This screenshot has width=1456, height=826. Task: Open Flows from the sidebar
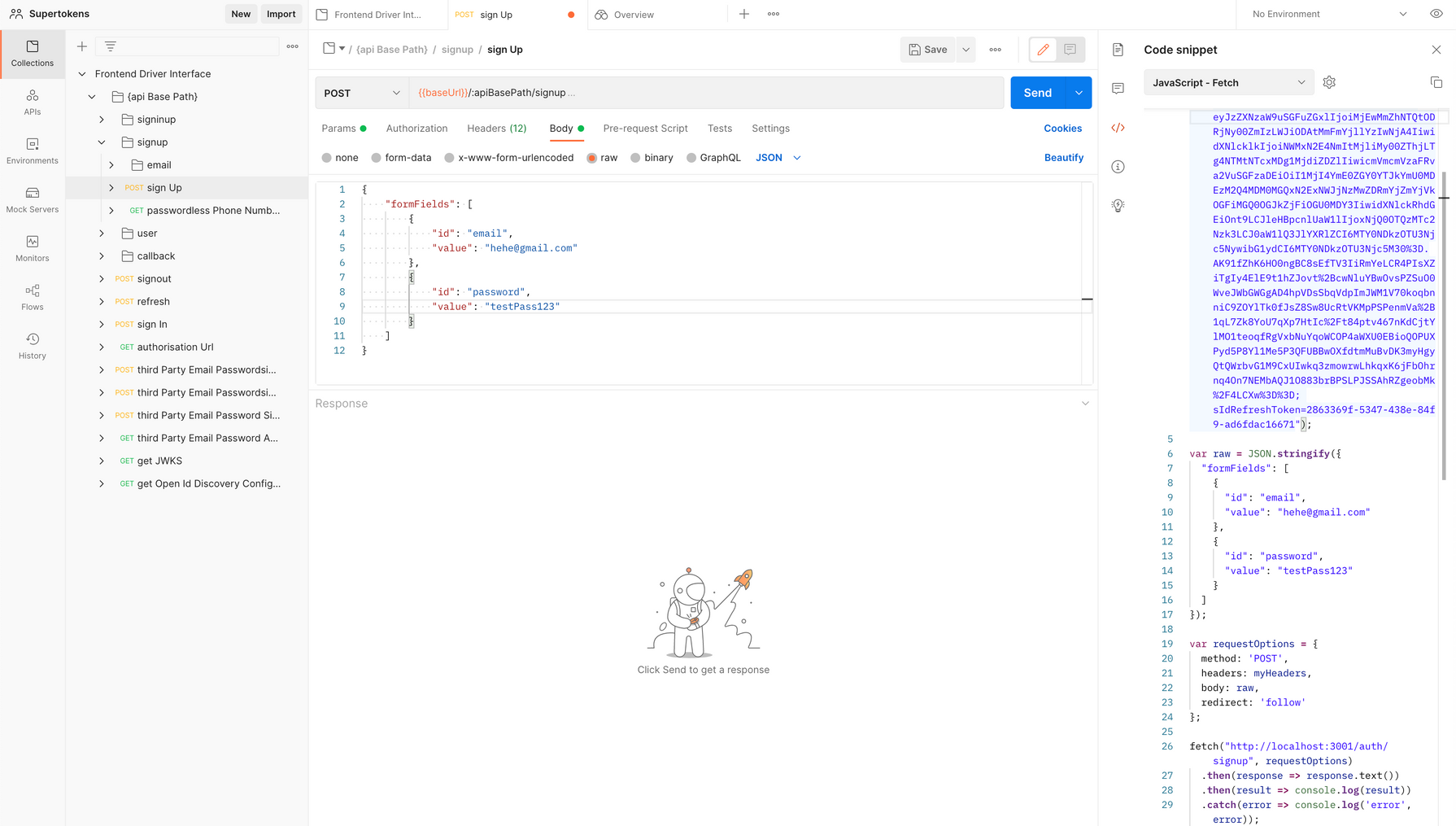(x=33, y=297)
